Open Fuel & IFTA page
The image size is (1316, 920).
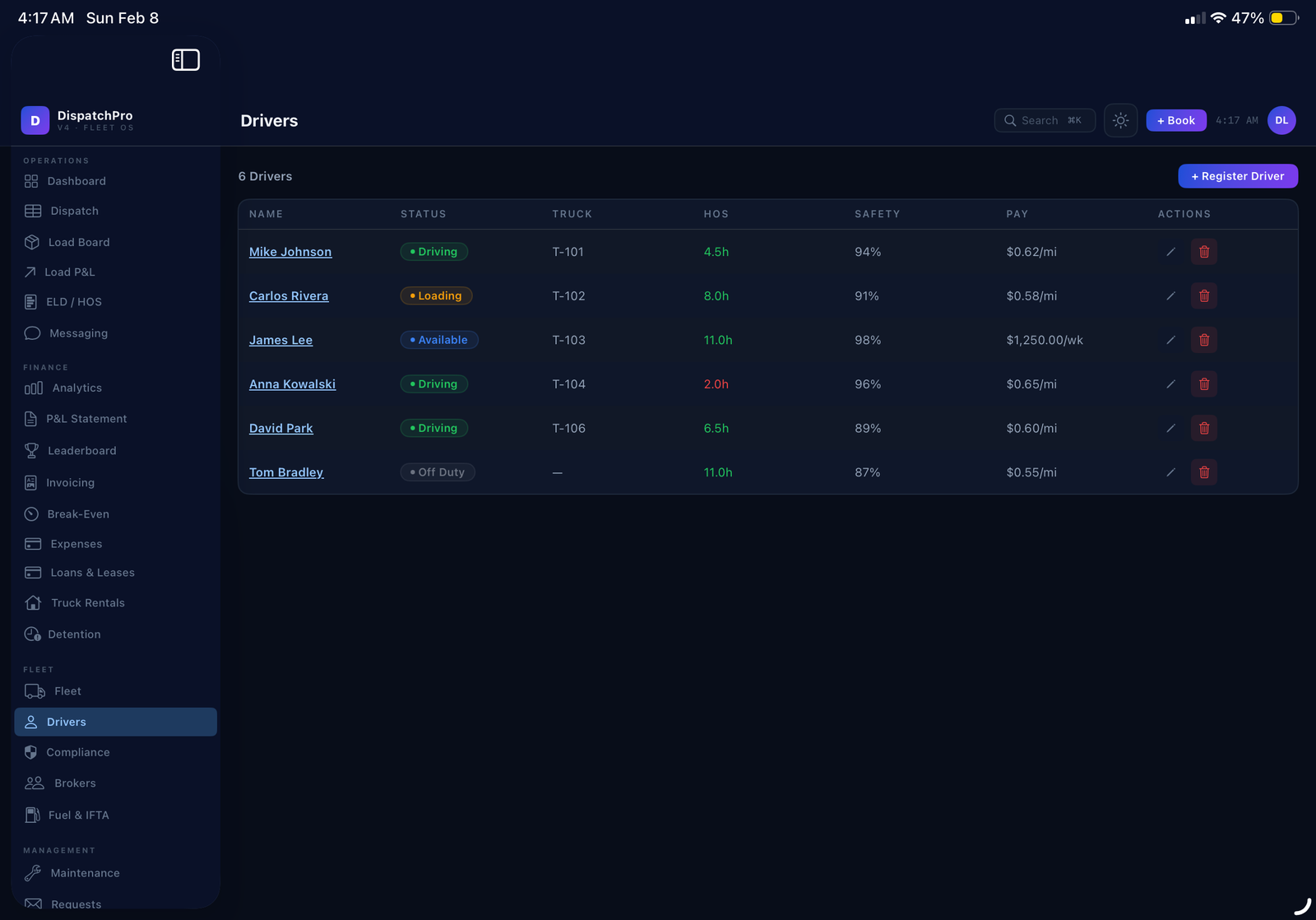(78, 815)
